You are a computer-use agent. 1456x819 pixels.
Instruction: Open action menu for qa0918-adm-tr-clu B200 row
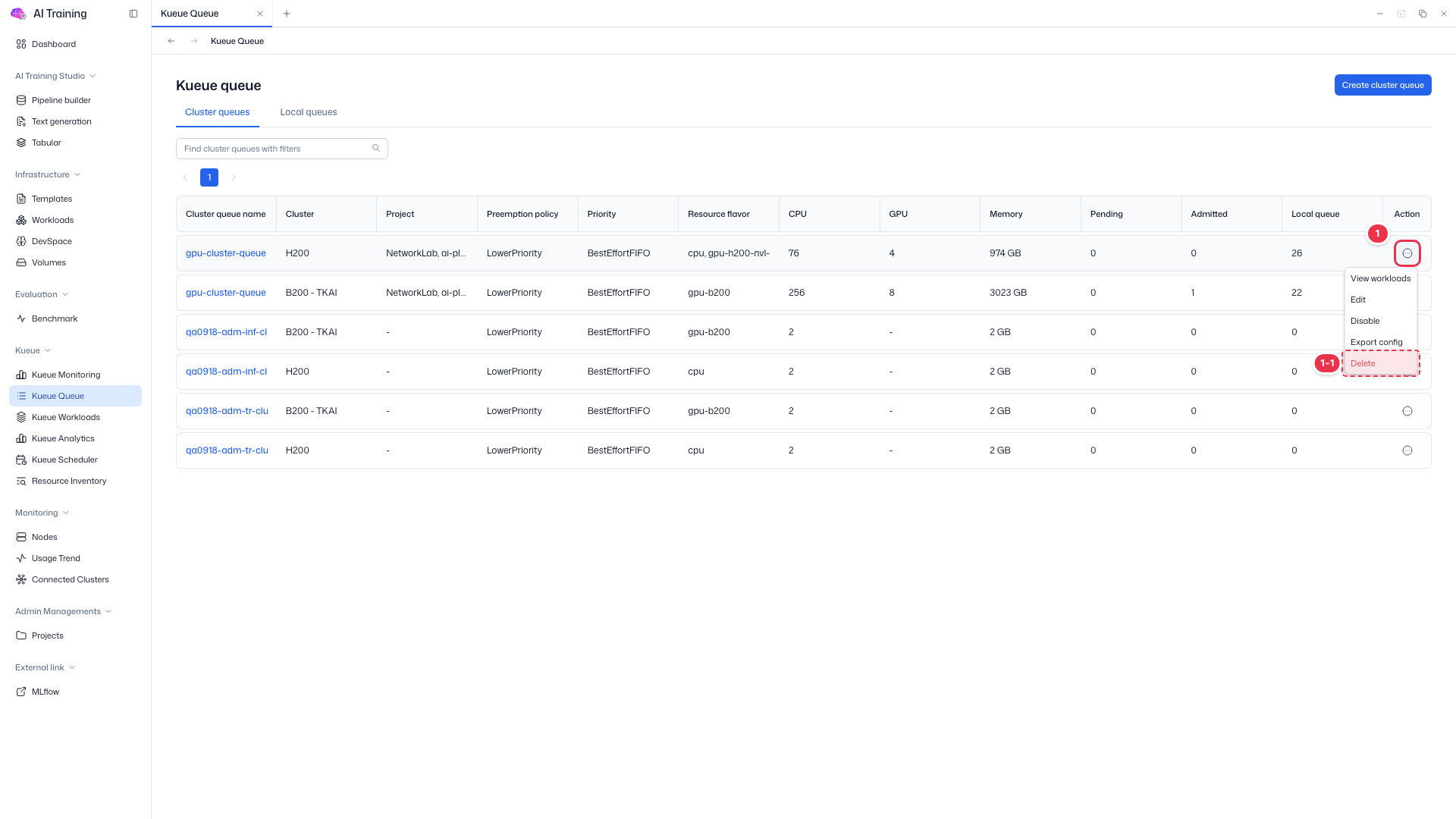[1407, 411]
